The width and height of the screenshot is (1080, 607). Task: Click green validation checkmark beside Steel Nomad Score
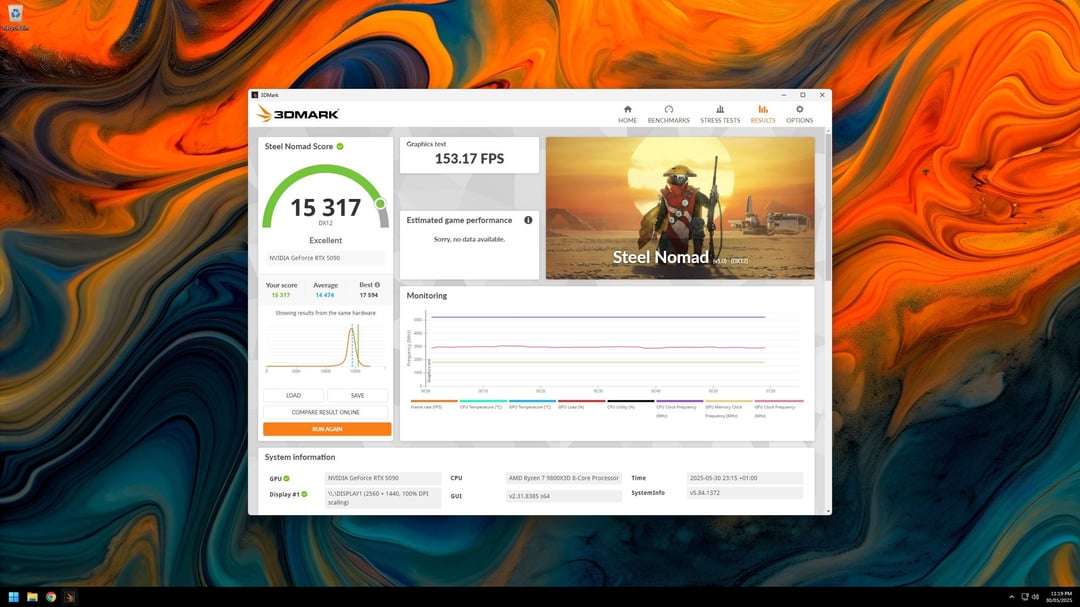pos(340,146)
